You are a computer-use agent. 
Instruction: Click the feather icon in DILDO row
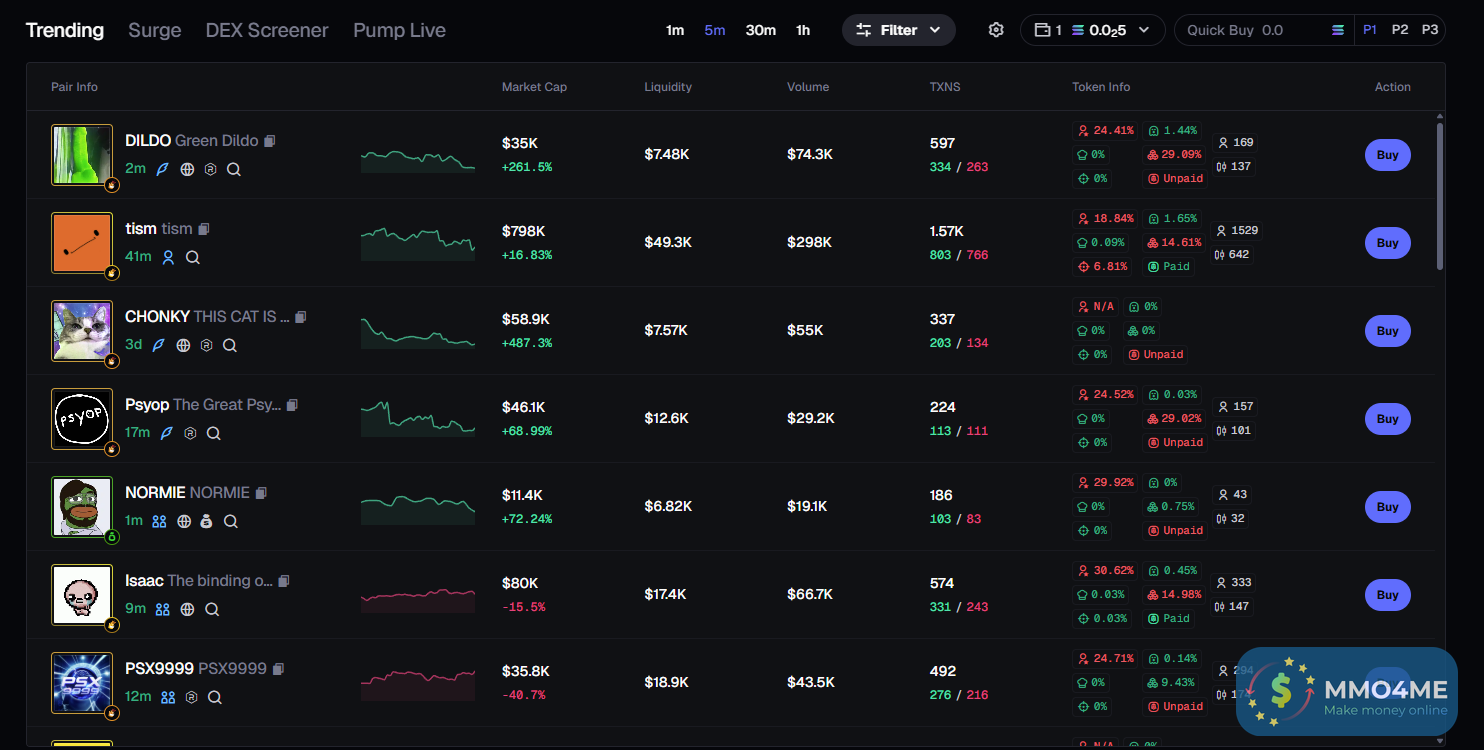[x=163, y=169]
